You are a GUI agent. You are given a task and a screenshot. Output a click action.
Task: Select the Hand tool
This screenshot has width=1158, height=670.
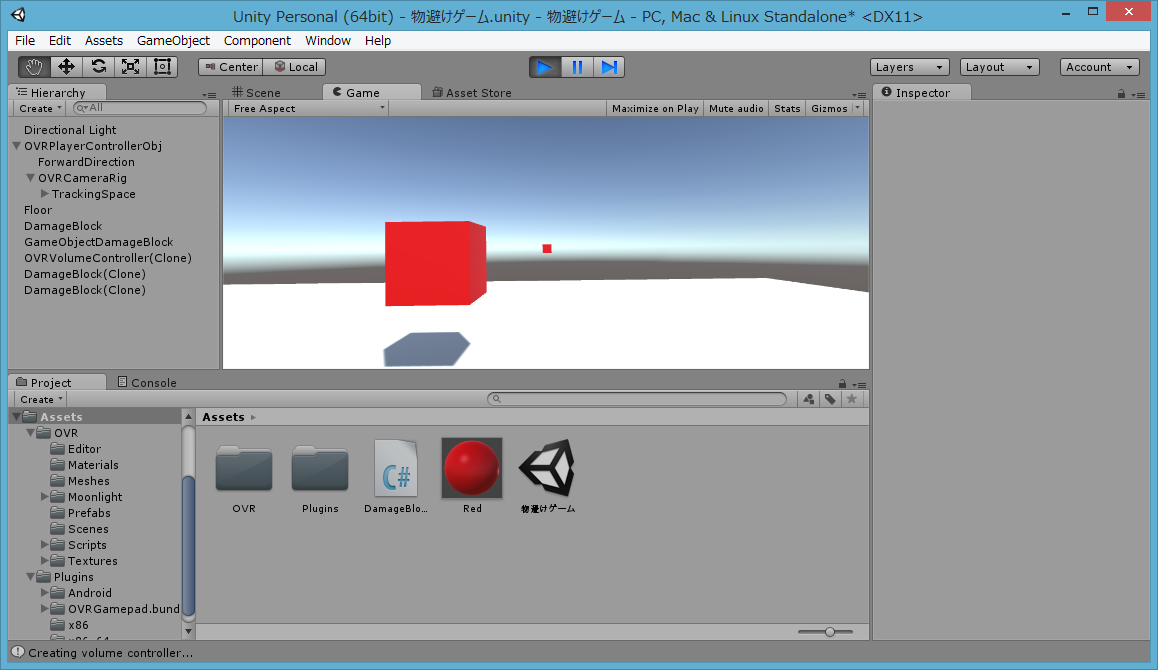[x=34, y=67]
